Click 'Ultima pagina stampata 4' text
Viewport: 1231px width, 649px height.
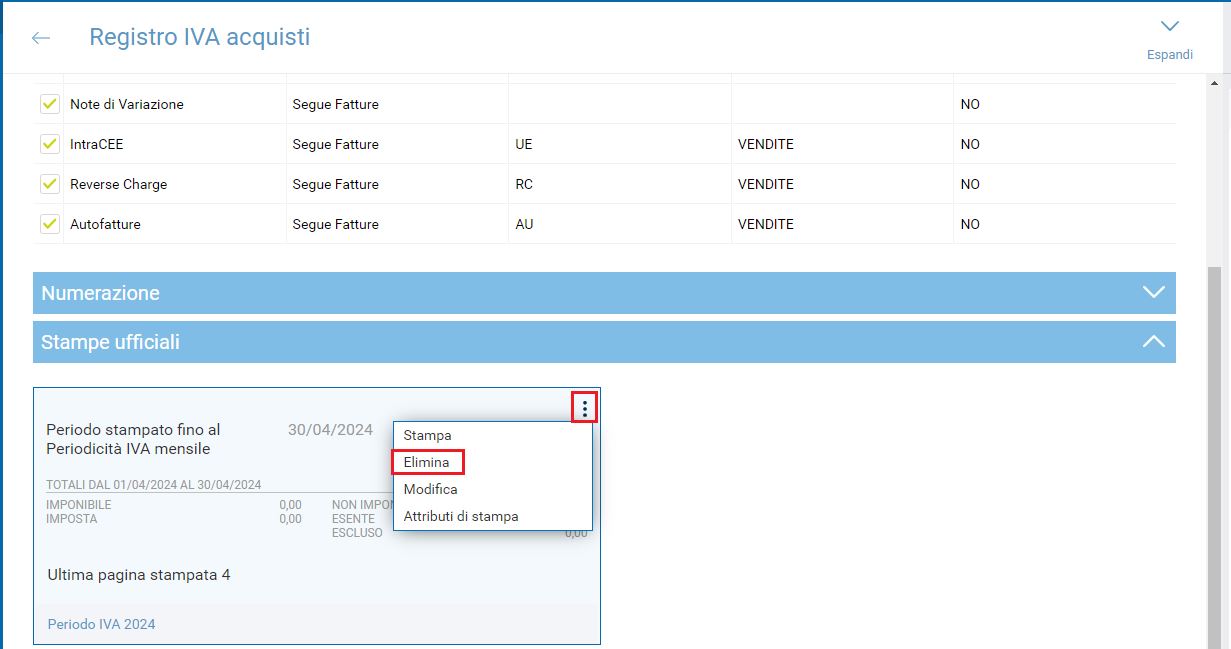[139, 575]
